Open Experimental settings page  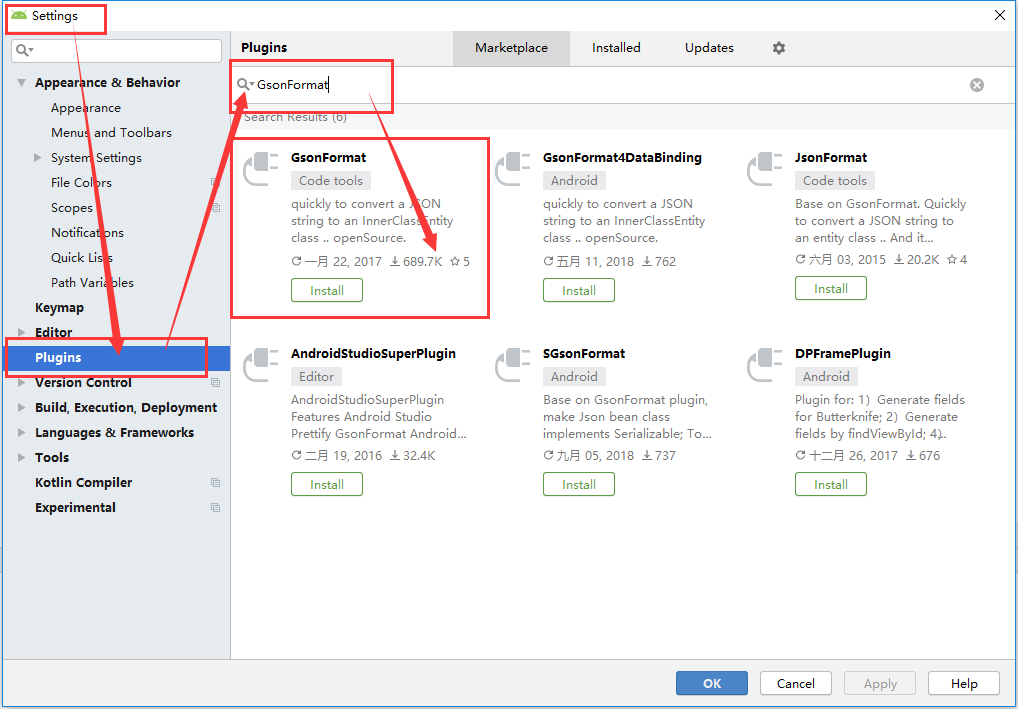tap(75, 508)
